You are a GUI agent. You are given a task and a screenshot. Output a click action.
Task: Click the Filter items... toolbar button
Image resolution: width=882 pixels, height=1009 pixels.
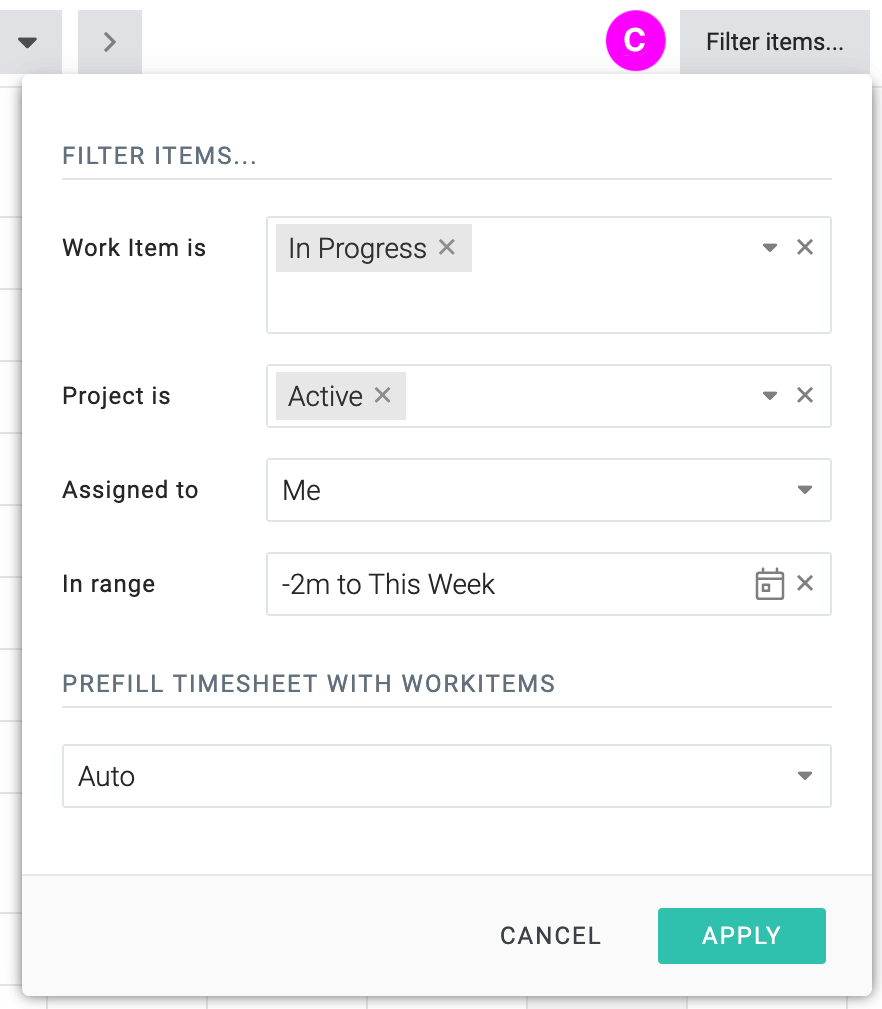(x=775, y=42)
